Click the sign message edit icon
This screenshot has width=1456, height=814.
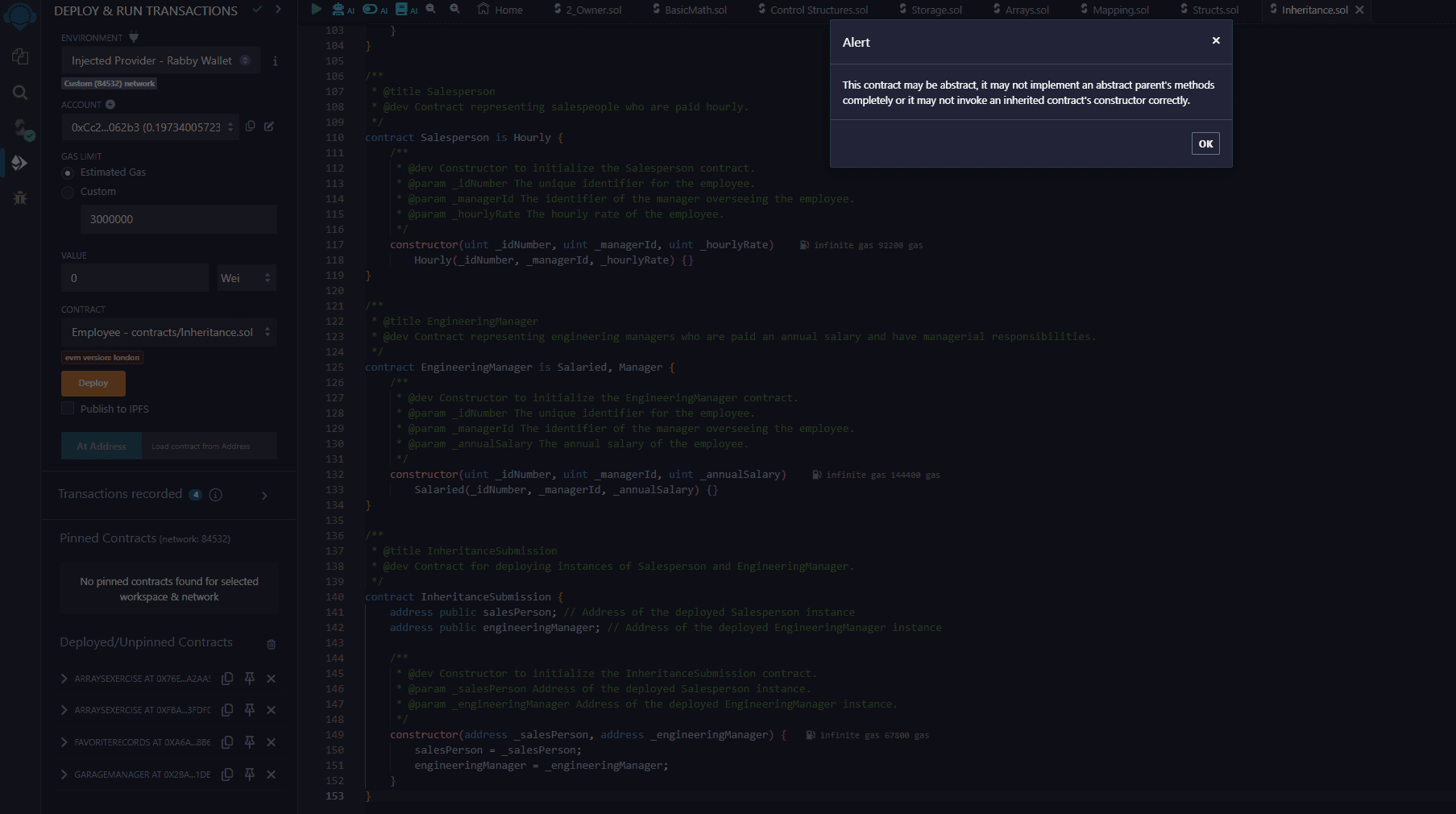269,127
